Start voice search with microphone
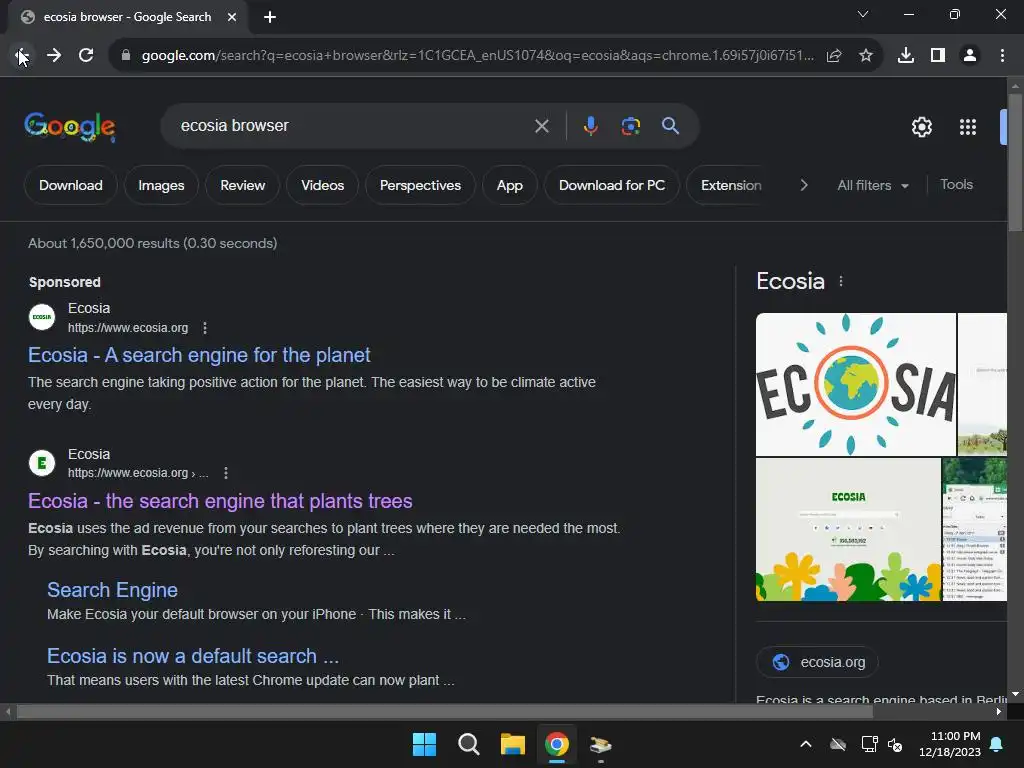Screen dimensions: 1024x768 point(590,126)
